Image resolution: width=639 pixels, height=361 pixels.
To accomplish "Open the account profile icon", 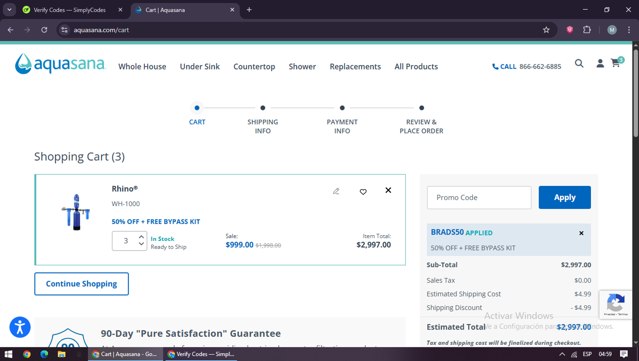I will pos(600,63).
